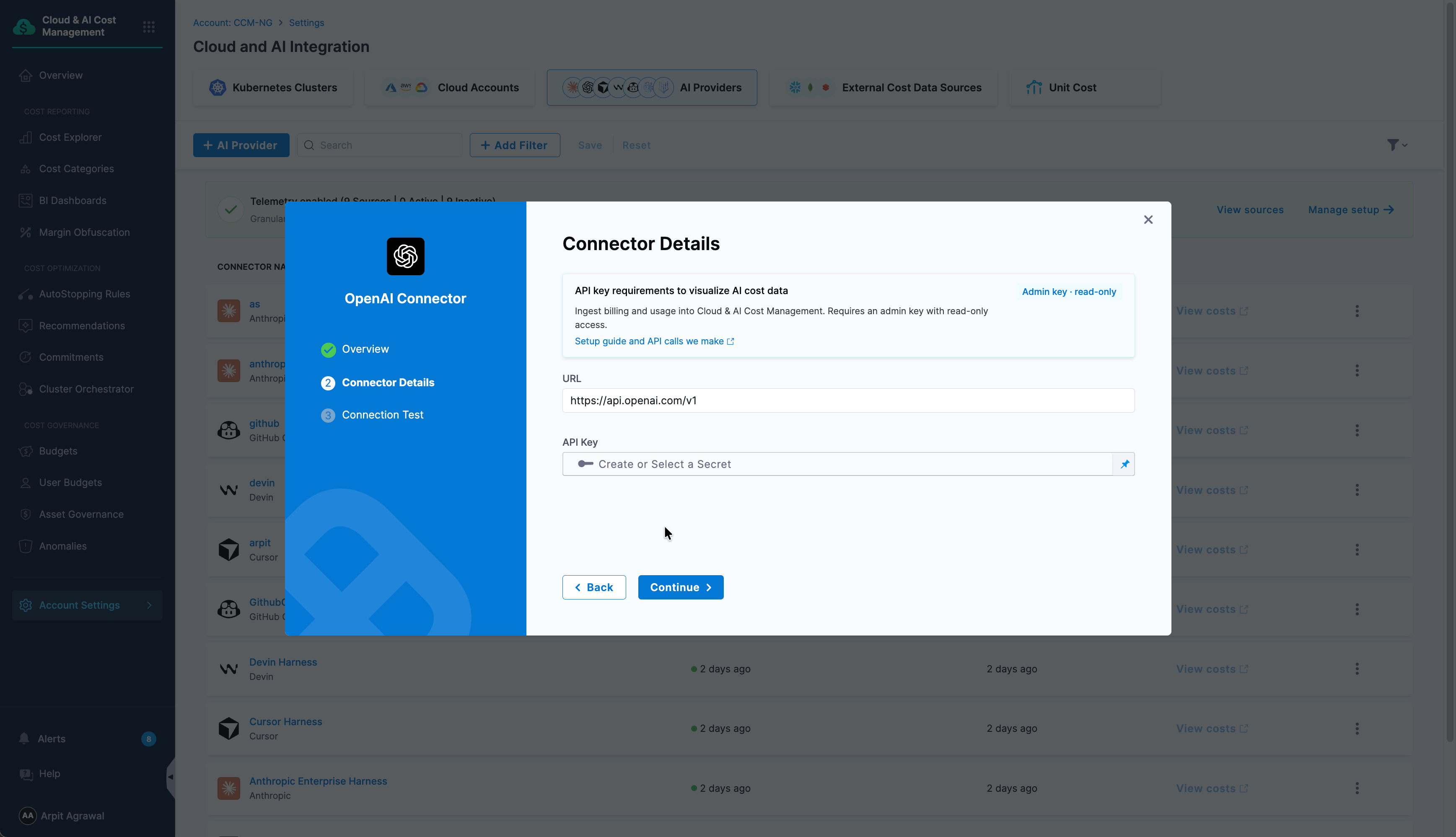Open Budgets page
The width and height of the screenshot is (1456, 837).
point(58,451)
